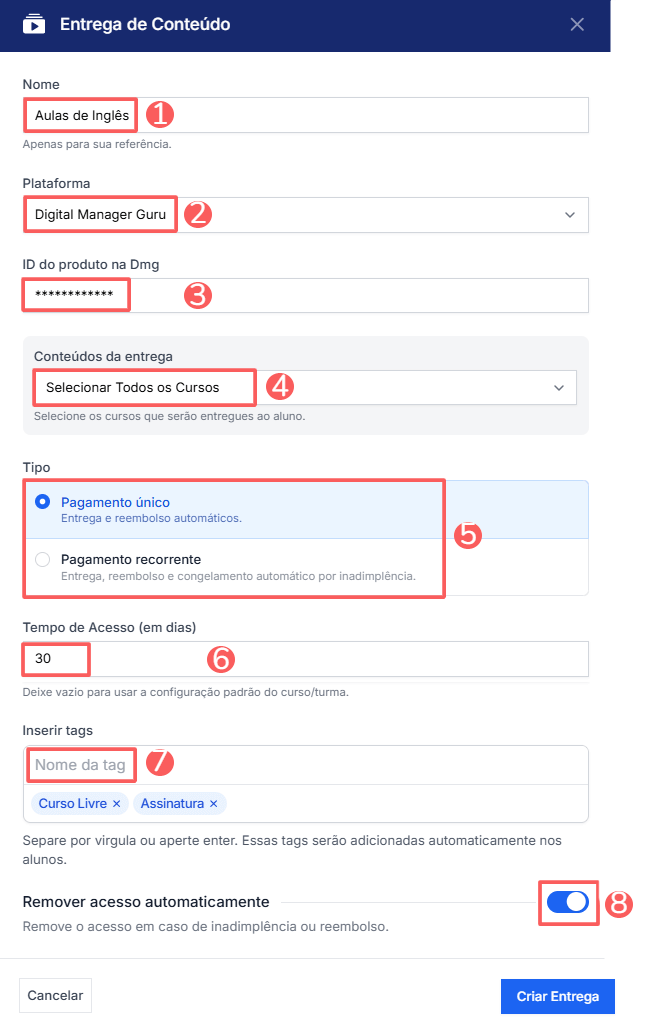Click the Pagamento recorrente description text
The image size is (647, 1030).
click(238, 576)
